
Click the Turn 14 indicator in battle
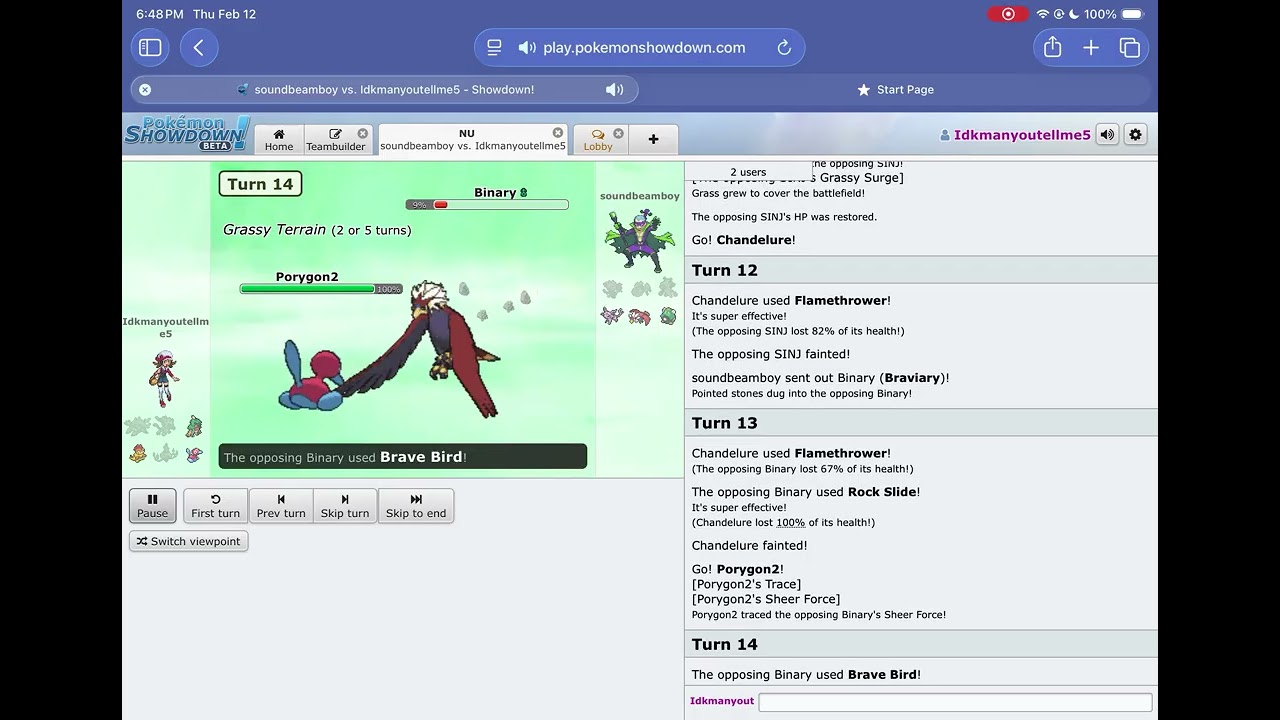pos(260,184)
